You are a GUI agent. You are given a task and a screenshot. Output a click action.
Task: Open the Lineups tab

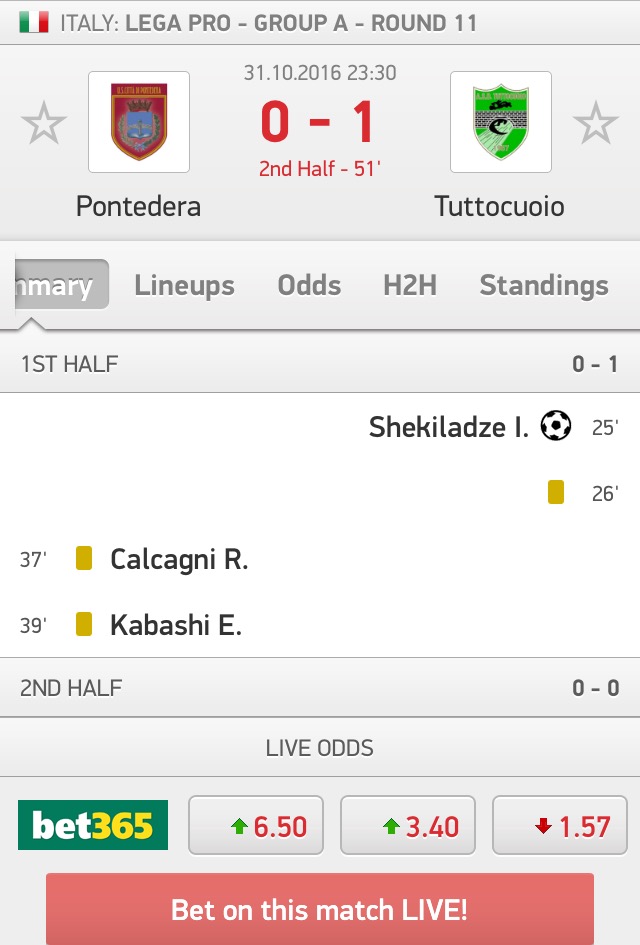185,286
